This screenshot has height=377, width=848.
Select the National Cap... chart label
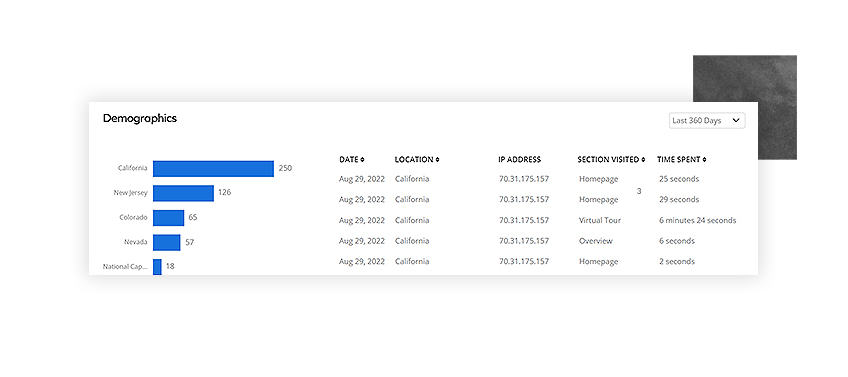point(125,266)
